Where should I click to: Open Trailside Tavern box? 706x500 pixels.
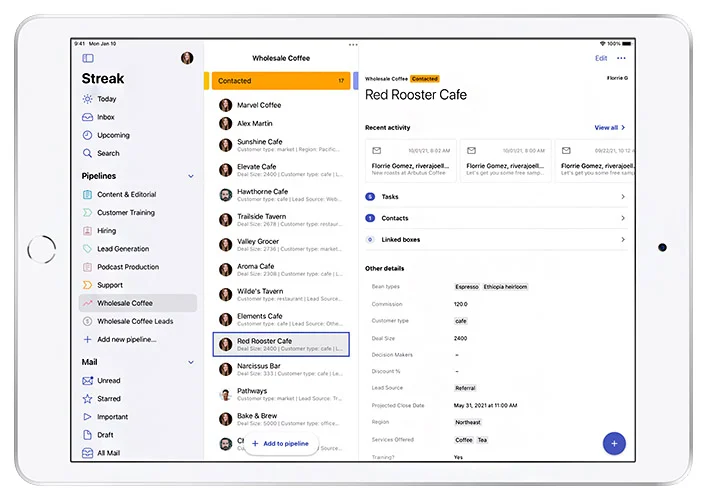click(x=281, y=220)
